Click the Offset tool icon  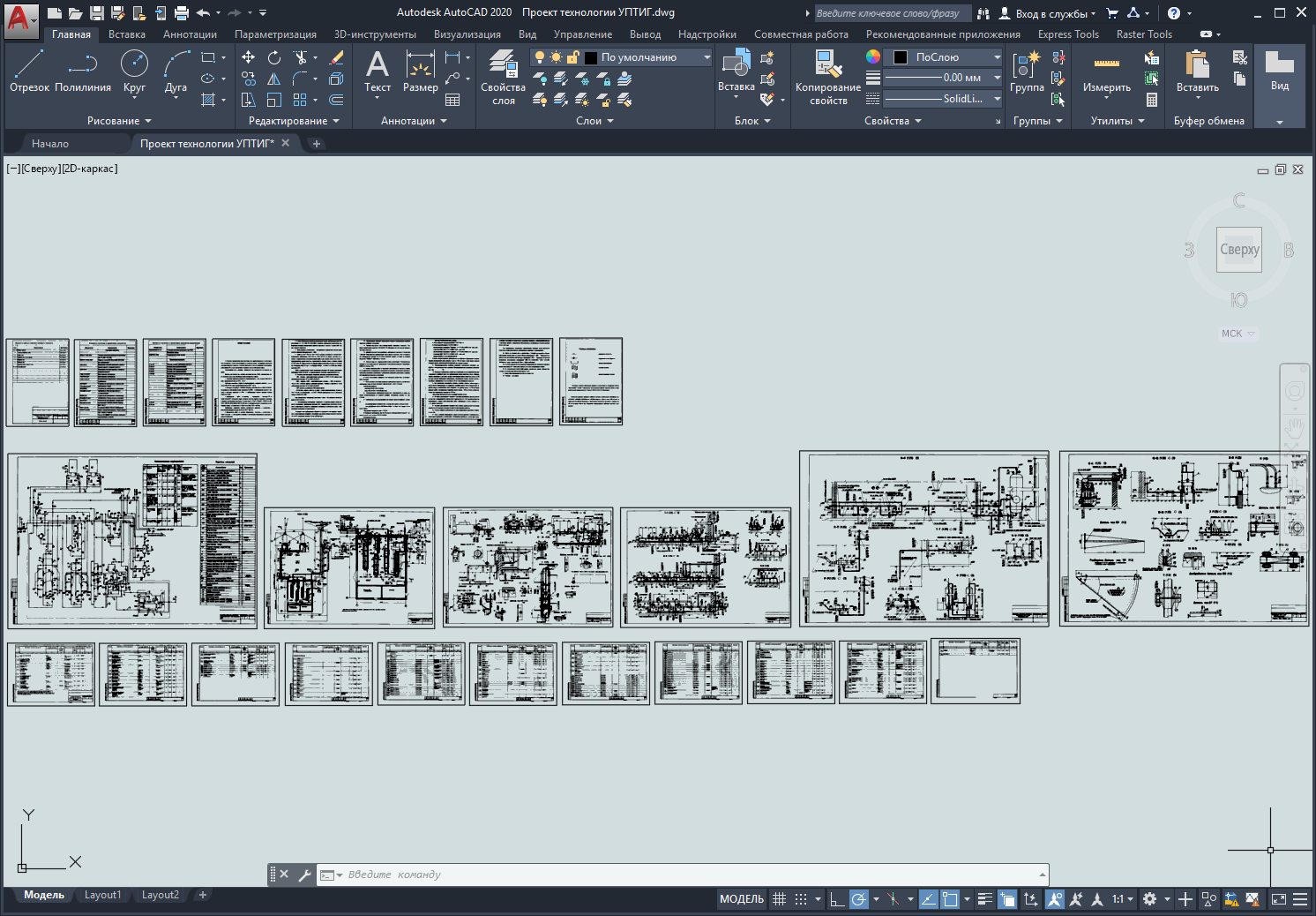pyautogui.click(x=336, y=100)
